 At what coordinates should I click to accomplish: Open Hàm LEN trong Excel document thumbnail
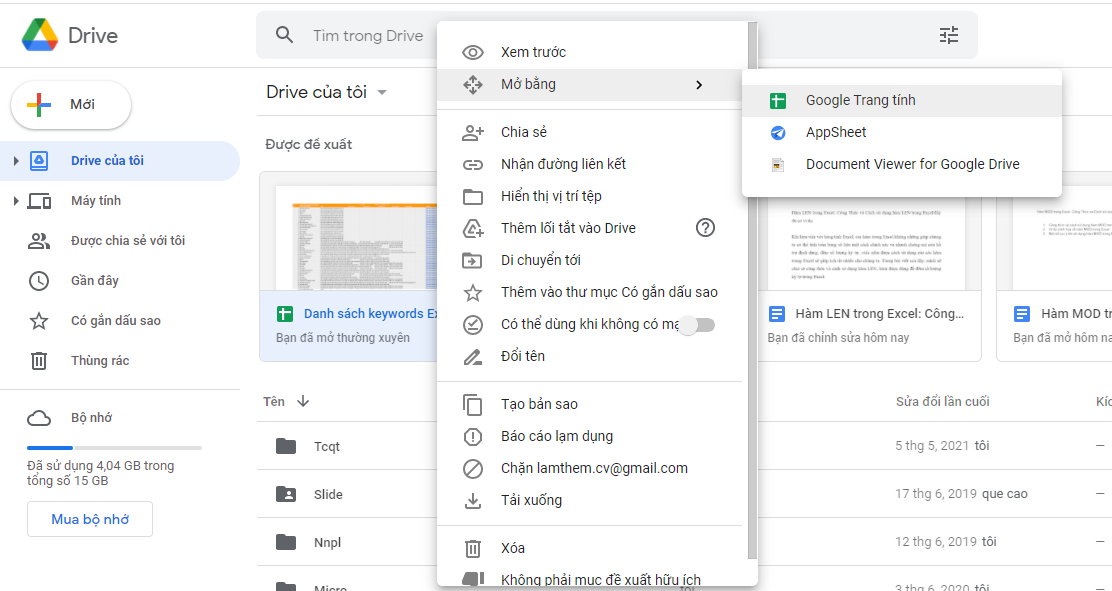coord(869,243)
